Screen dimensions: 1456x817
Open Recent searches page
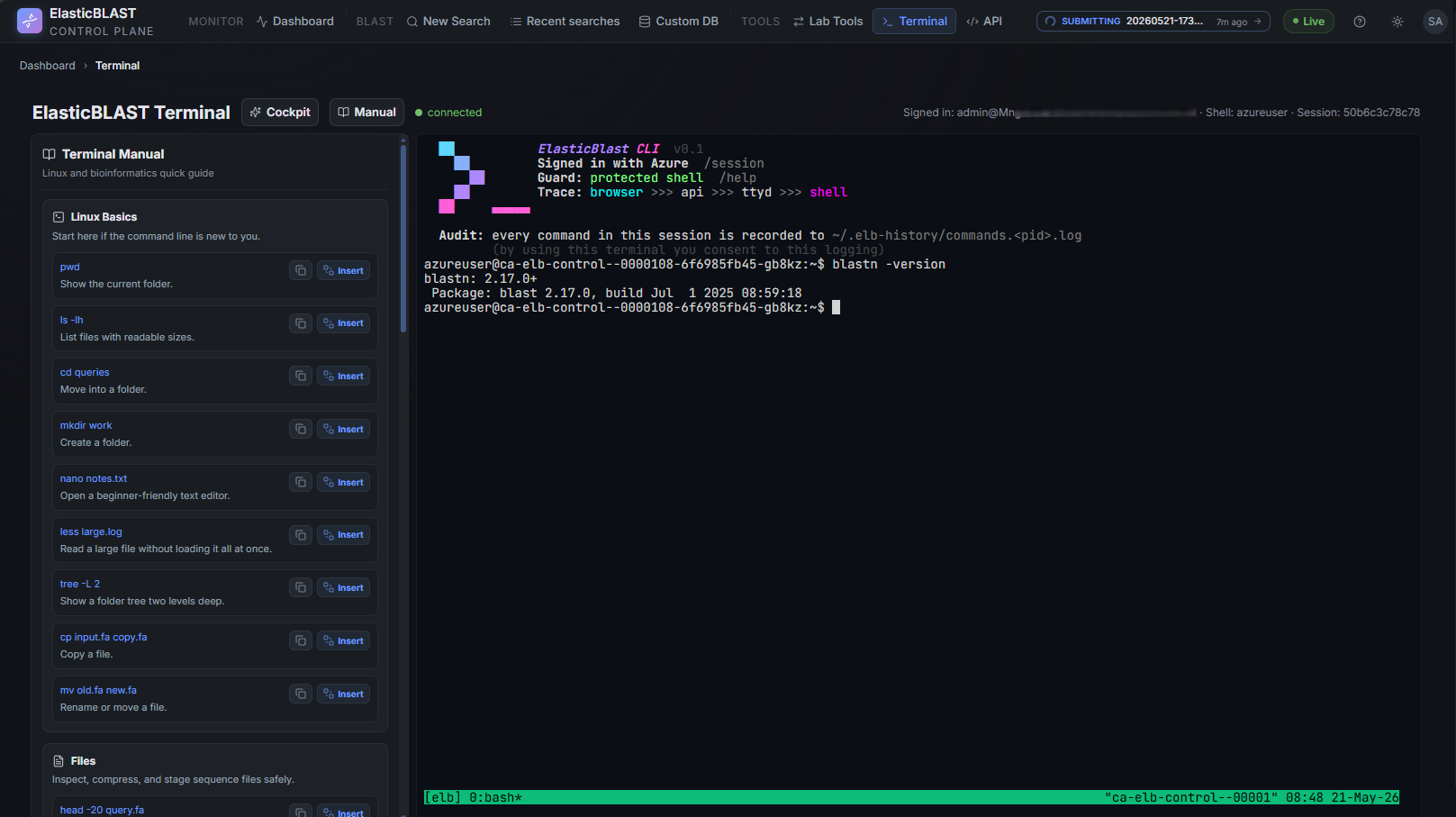pyautogui.click(x=565, y=22)
